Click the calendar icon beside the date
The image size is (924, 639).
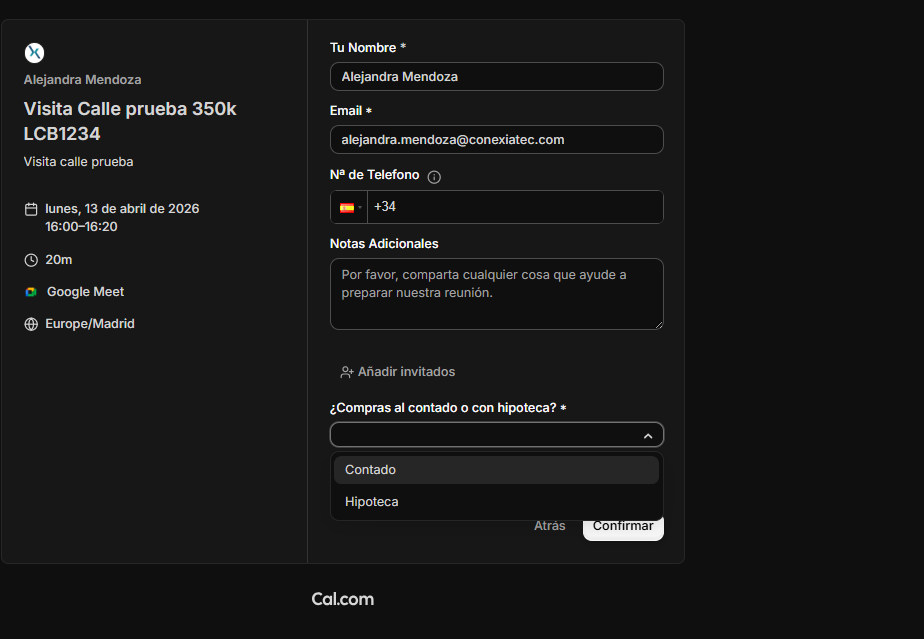pyautogui.click(x=31, y=209)
